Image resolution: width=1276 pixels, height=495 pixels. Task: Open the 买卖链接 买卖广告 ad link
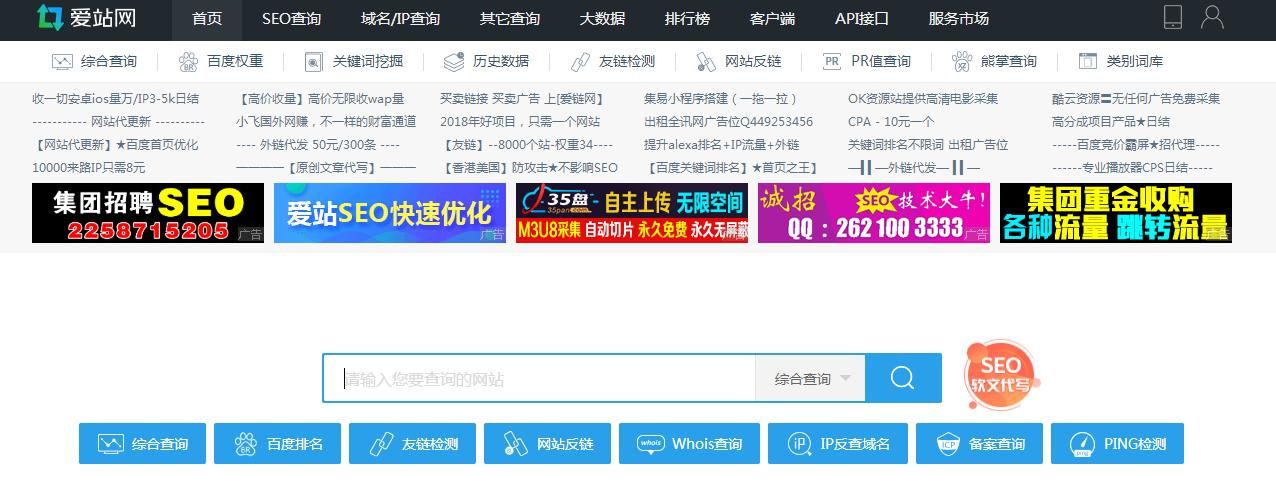(523, 99)
